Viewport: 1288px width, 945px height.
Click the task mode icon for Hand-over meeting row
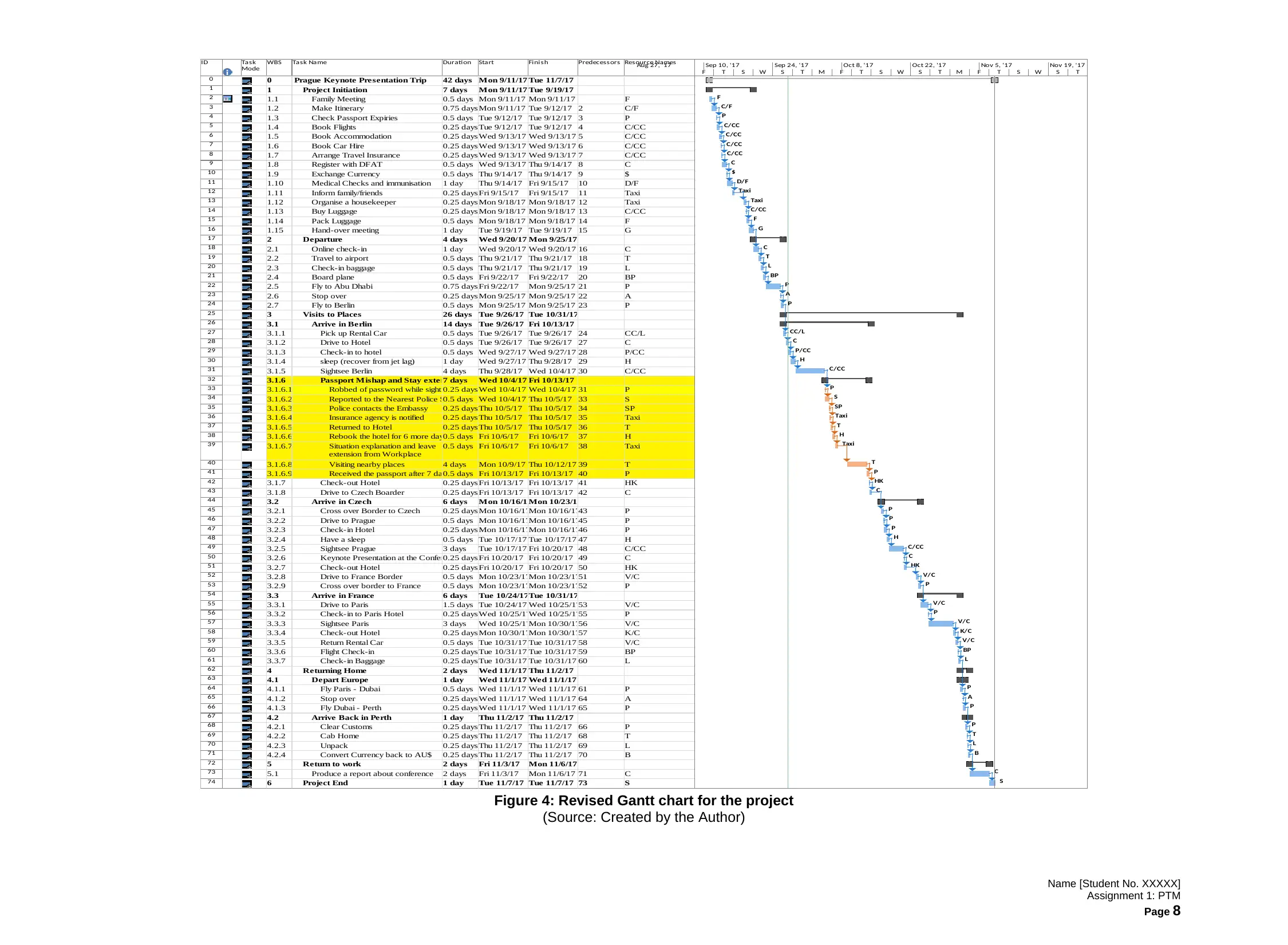pos(247,231)
